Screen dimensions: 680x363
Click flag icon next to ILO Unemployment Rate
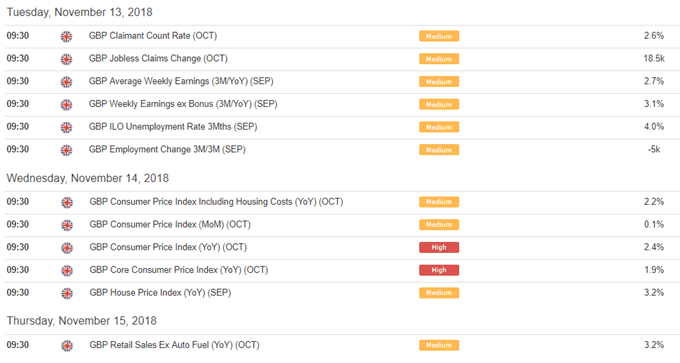[x=66, y=128]
